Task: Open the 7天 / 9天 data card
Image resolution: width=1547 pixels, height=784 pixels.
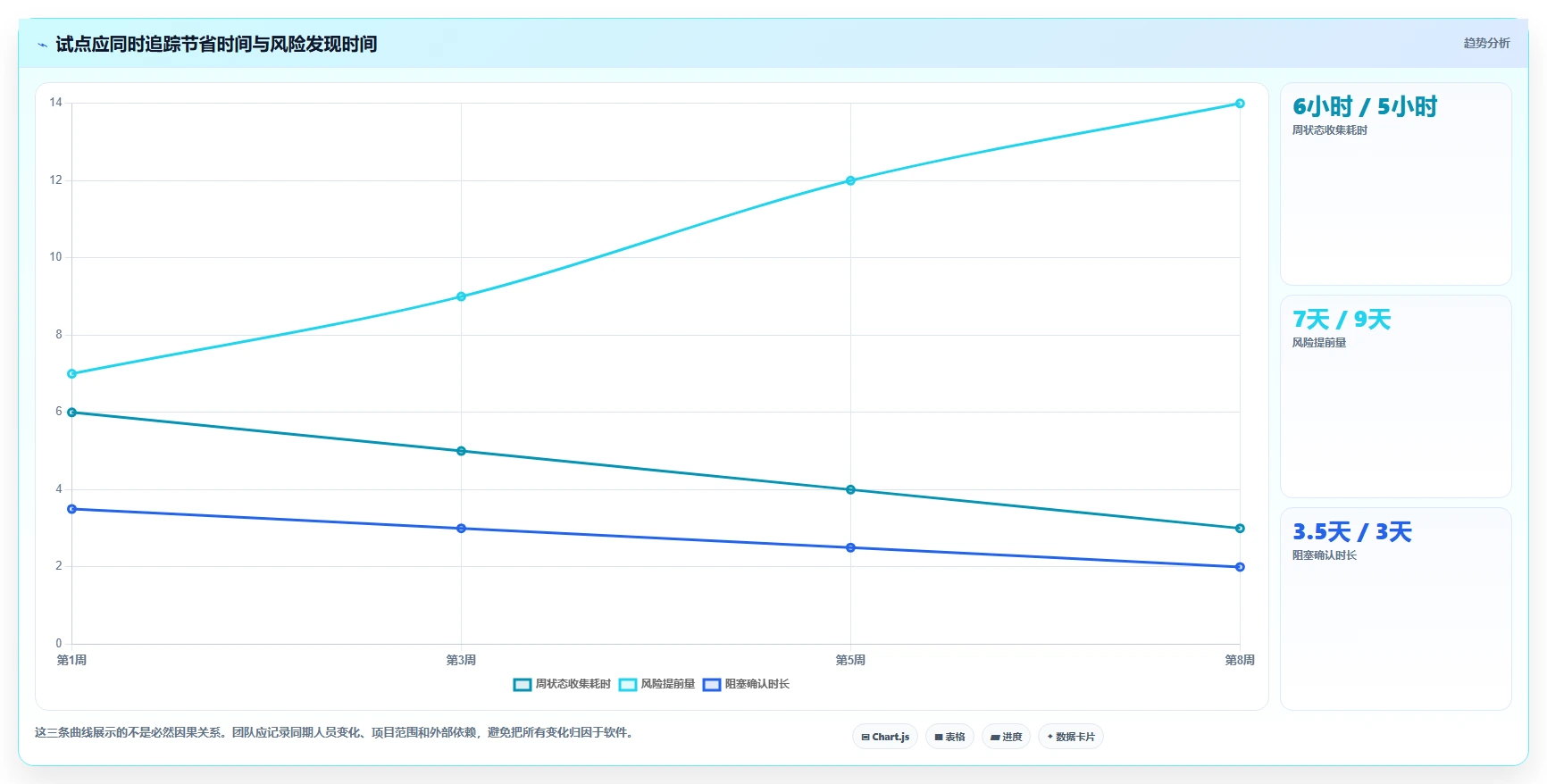Action: tap(1395, 396)
